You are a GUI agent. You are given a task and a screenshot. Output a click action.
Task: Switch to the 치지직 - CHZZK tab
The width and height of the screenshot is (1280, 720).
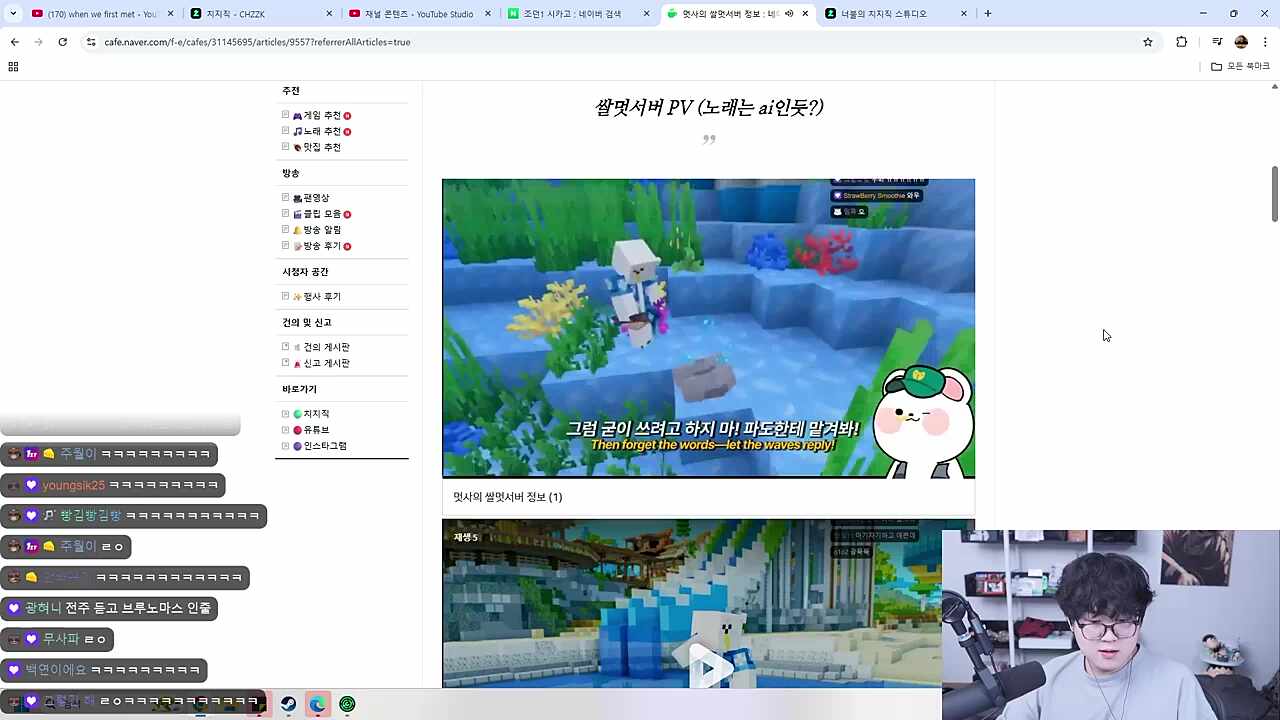(x=262, y=14)
